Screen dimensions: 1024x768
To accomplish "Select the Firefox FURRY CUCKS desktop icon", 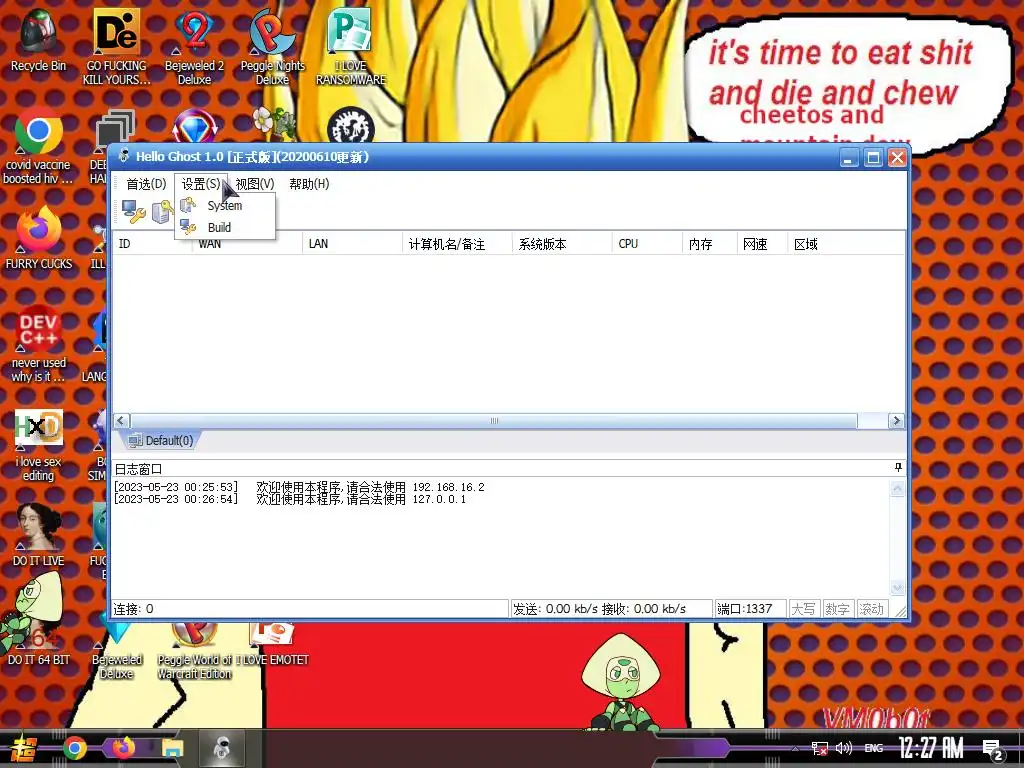I will click(x=39, y=238).
